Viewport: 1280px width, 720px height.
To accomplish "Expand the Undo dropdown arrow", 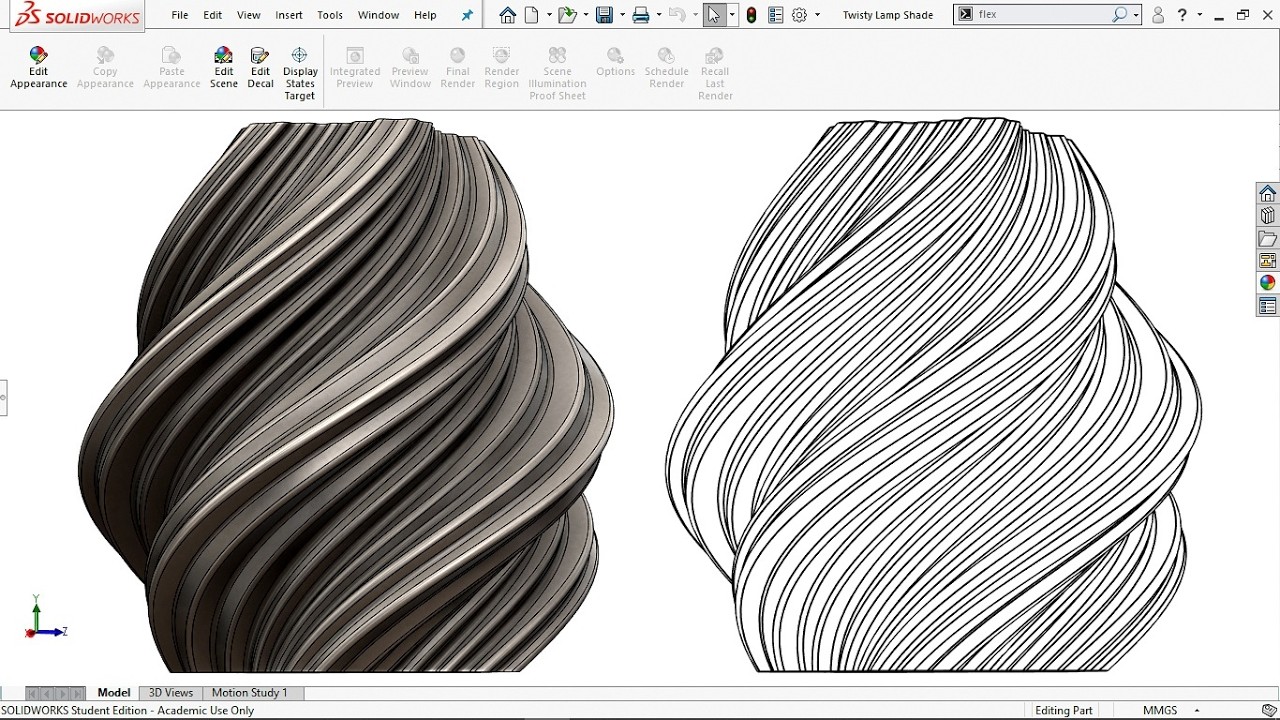I will pos(695,15).
